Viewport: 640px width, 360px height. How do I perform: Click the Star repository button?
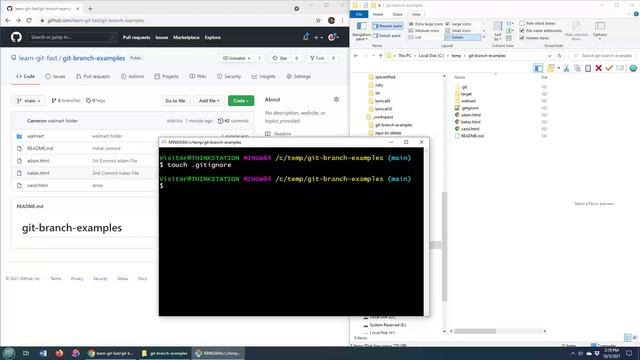280,58
